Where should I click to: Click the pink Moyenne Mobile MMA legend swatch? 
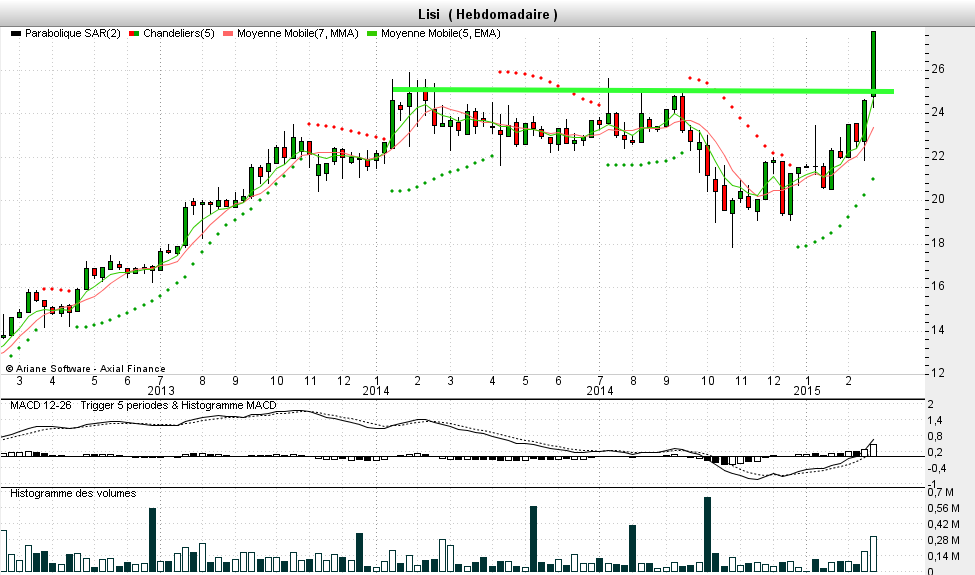coord(228,34)
